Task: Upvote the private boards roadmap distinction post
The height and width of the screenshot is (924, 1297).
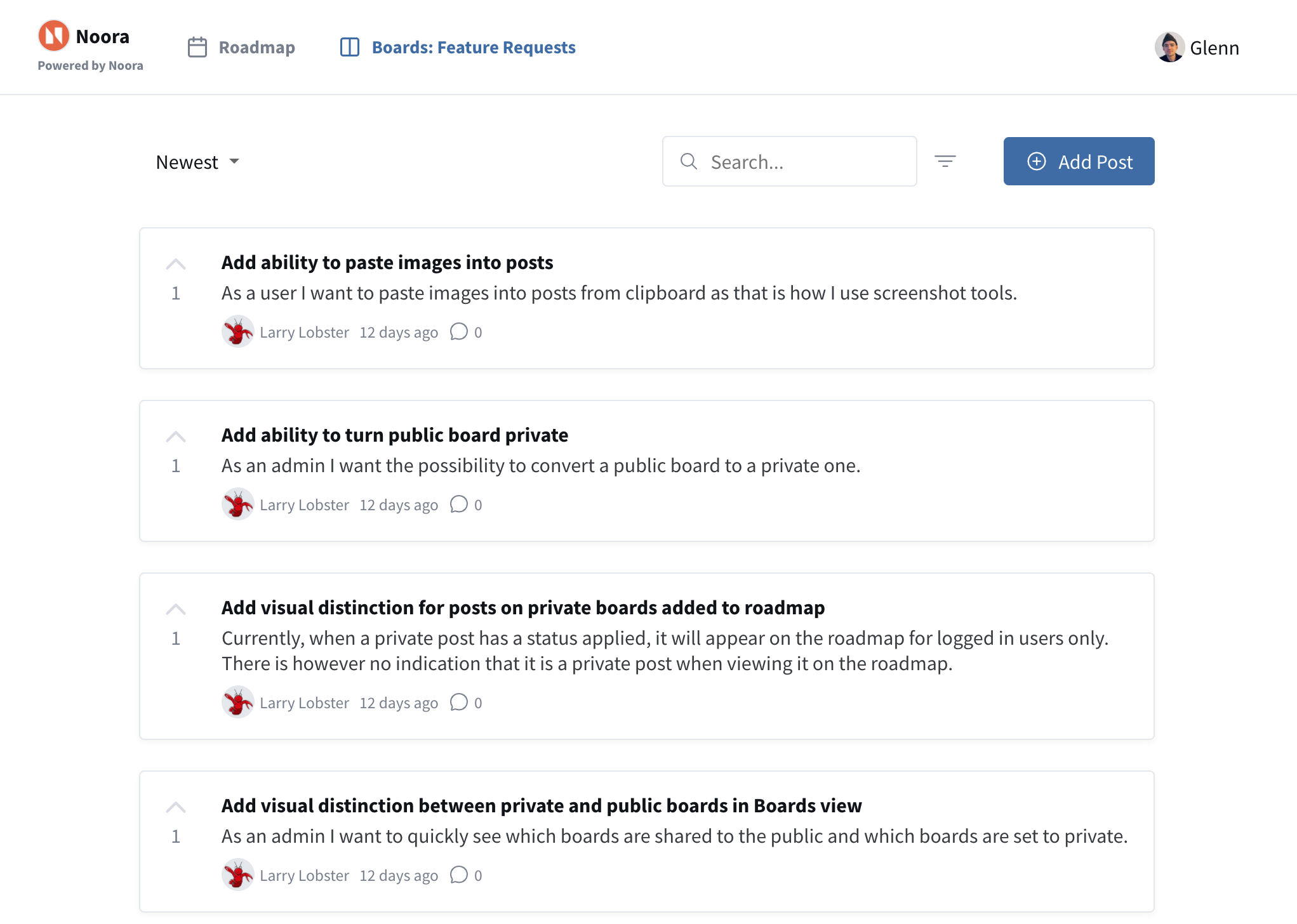Action: 176,609
